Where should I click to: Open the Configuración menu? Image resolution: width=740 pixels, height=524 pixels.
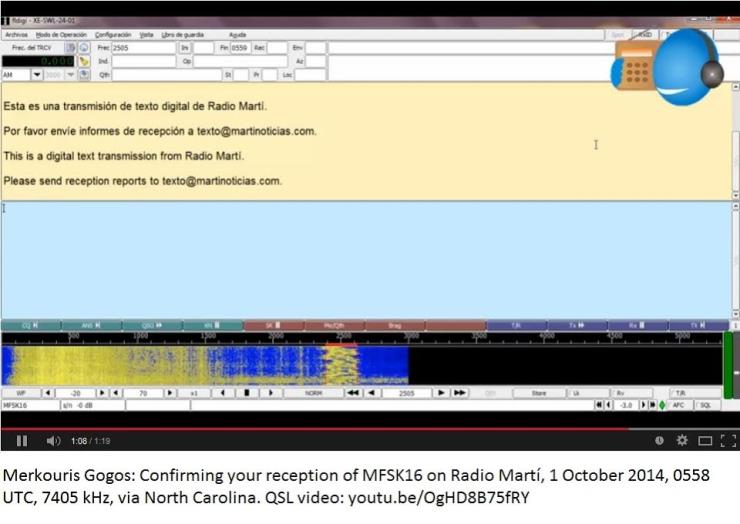click(113, 35)
